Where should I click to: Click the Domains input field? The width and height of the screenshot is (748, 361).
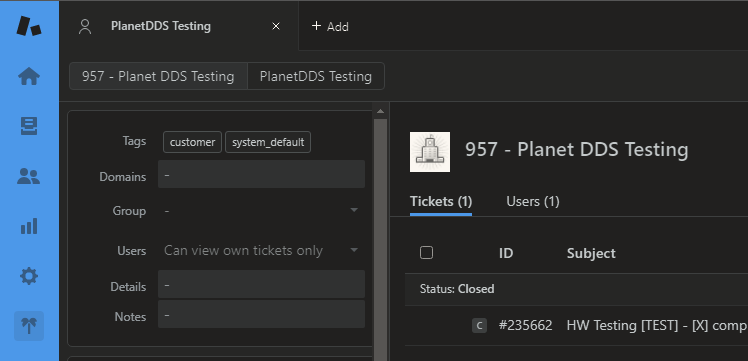pyautogui.click(x=261, y=174)
